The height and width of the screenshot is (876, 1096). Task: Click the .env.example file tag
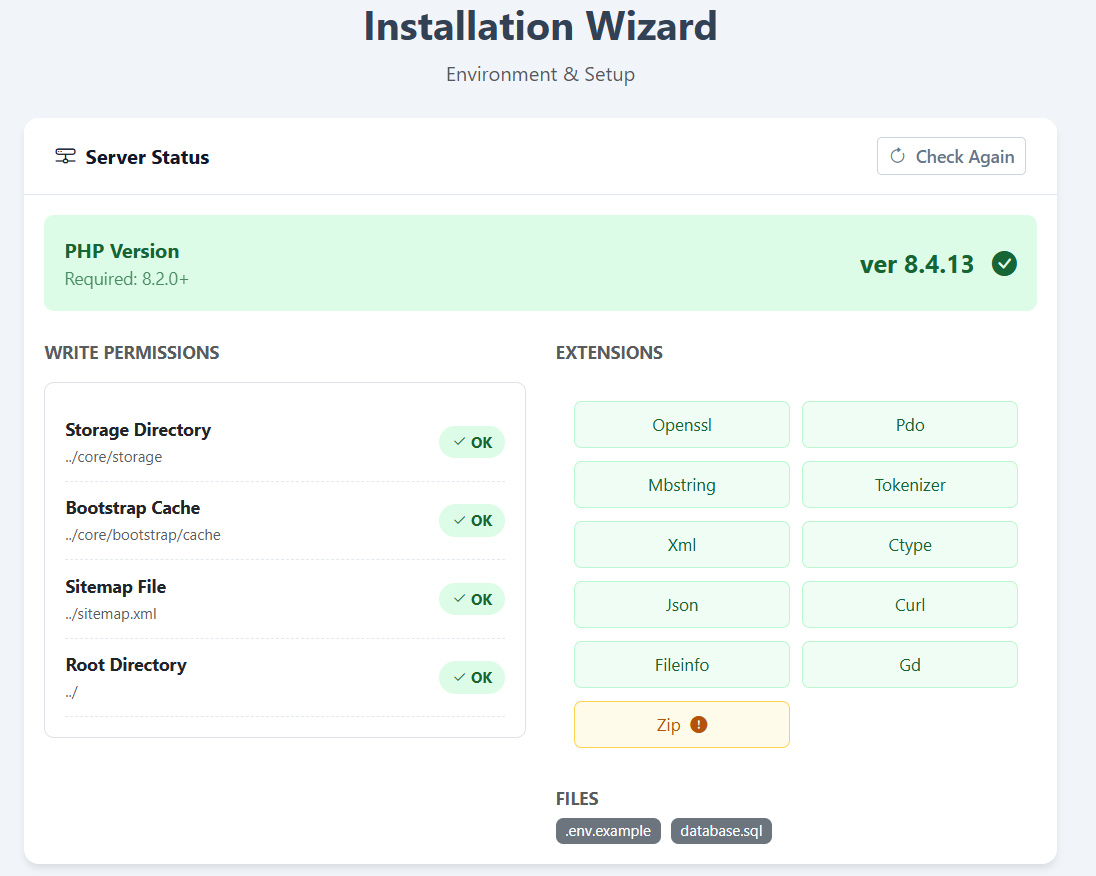coord(608,831)
